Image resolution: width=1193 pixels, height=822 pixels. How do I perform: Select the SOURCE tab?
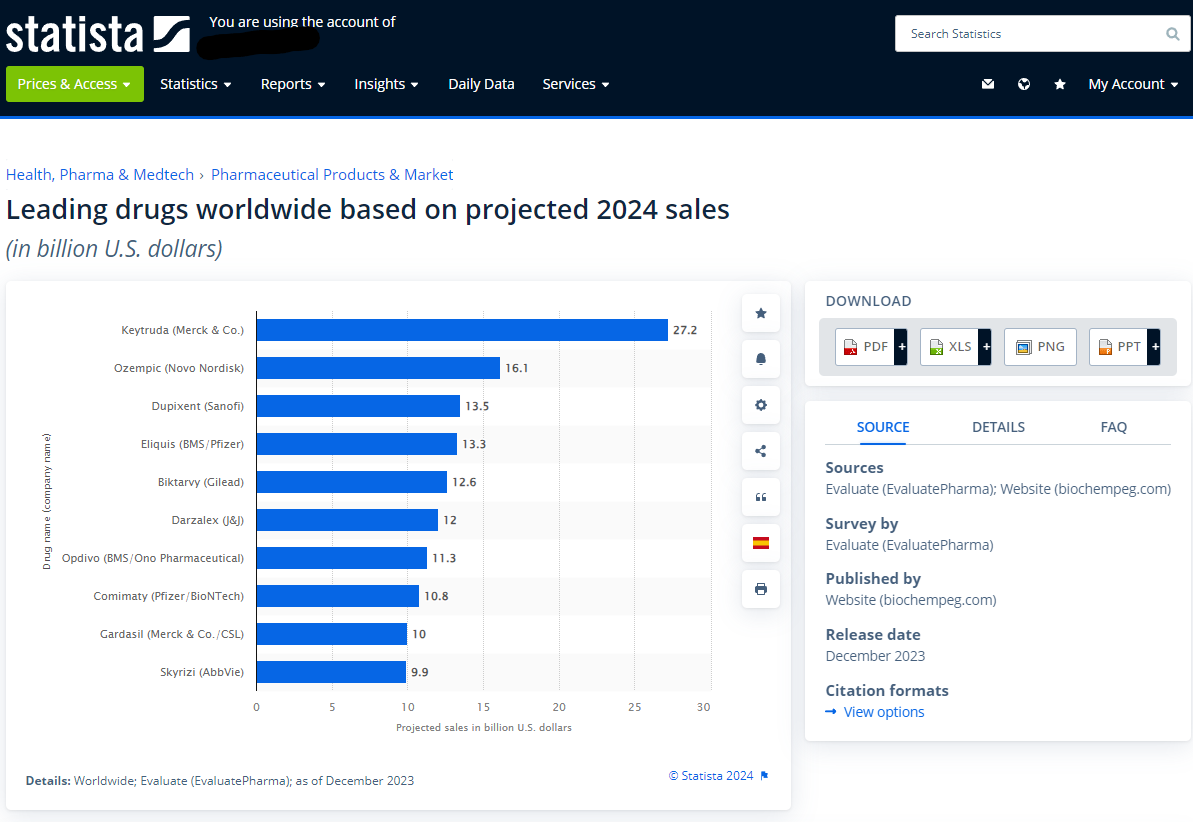coord(883,427)
